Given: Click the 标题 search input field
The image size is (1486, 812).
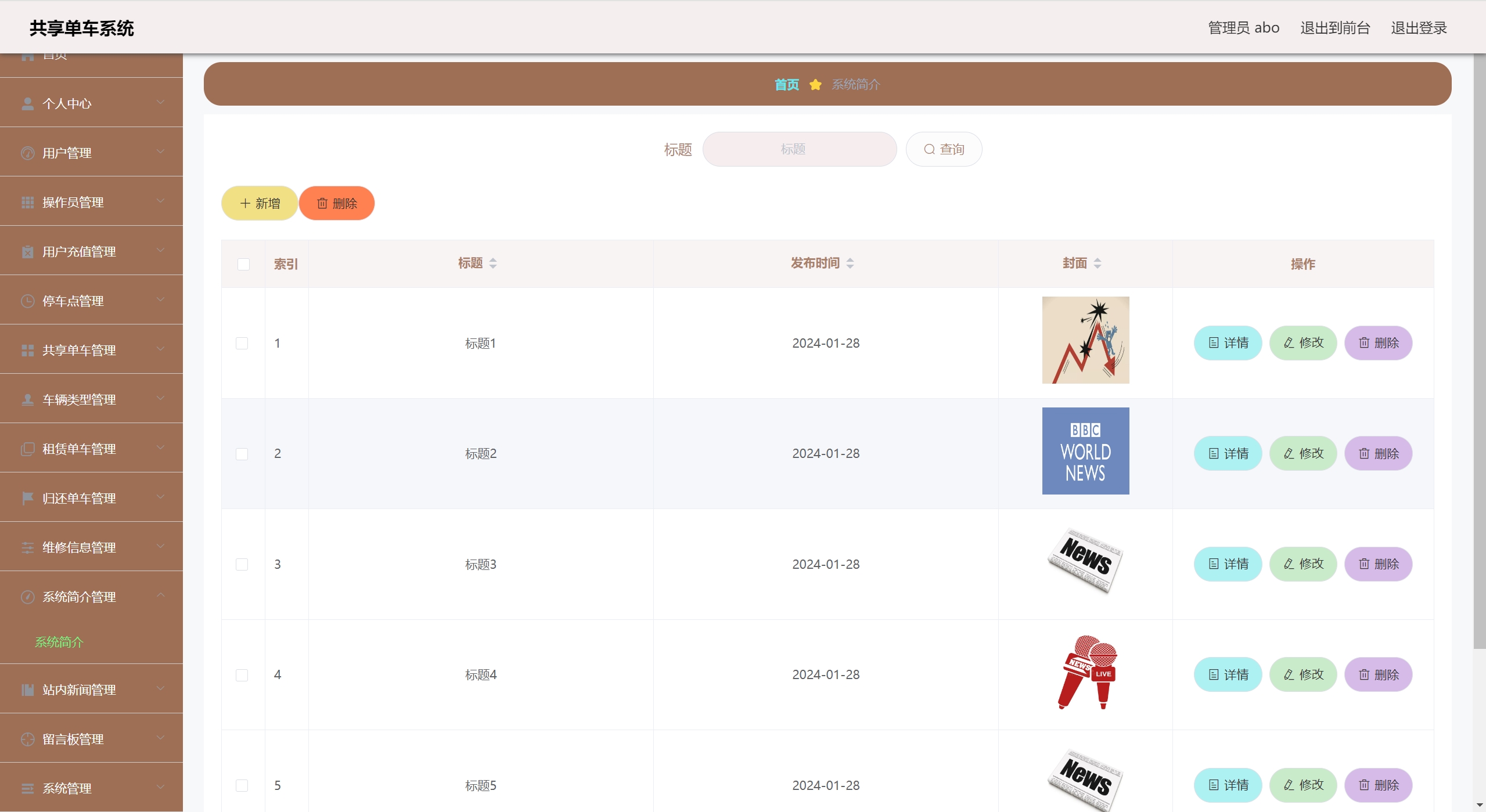Looking at the screenshot, I should 799,149.
